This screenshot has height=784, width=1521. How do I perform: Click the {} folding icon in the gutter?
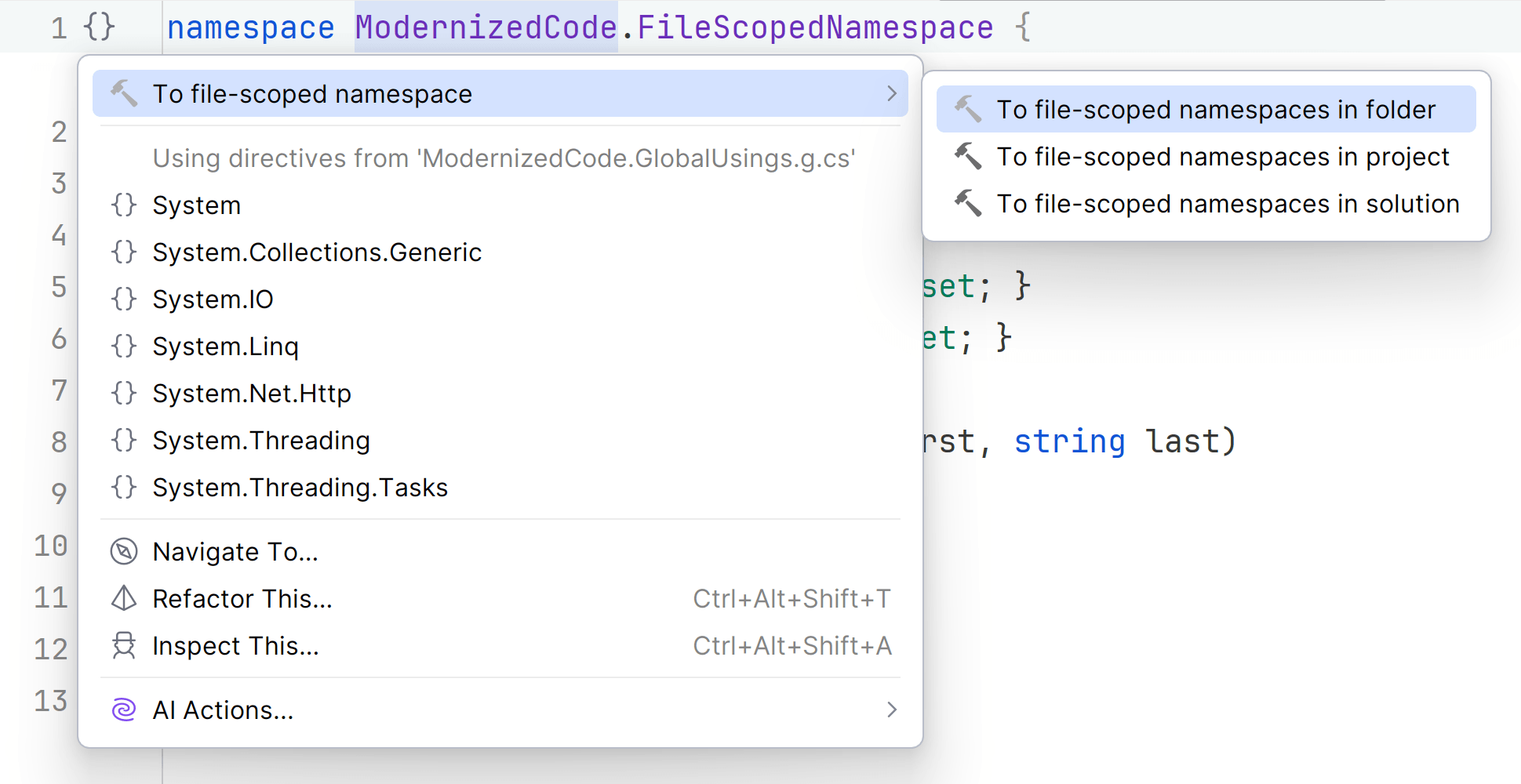(97, 26)
